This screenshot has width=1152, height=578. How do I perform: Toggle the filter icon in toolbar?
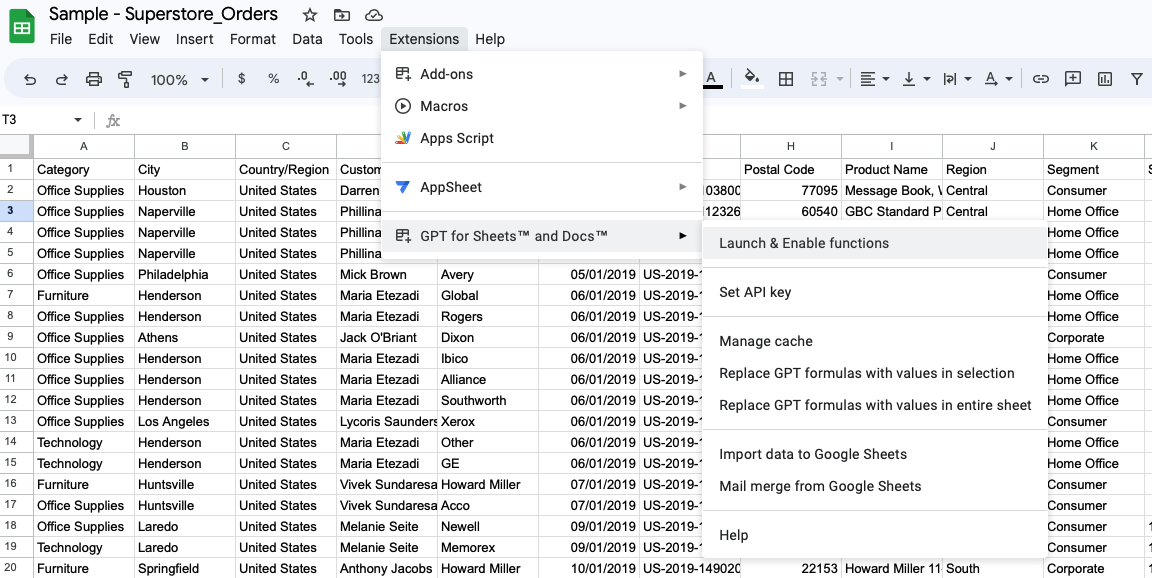[x=1137, y=79]
